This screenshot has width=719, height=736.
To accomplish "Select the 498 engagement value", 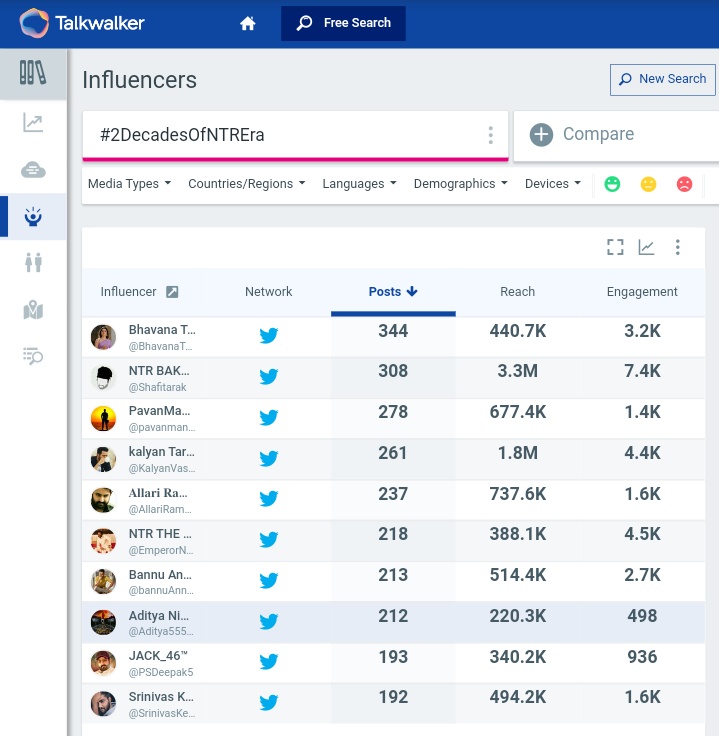I will 642,616.
